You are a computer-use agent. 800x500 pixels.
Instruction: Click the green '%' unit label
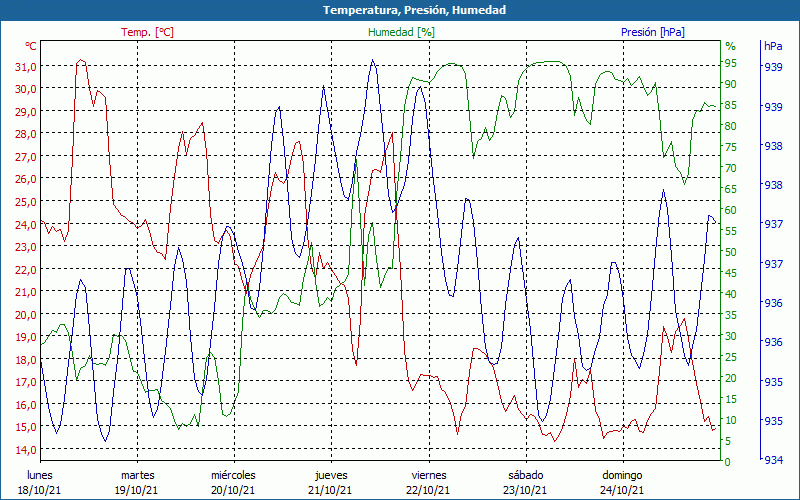click(731, 46)
